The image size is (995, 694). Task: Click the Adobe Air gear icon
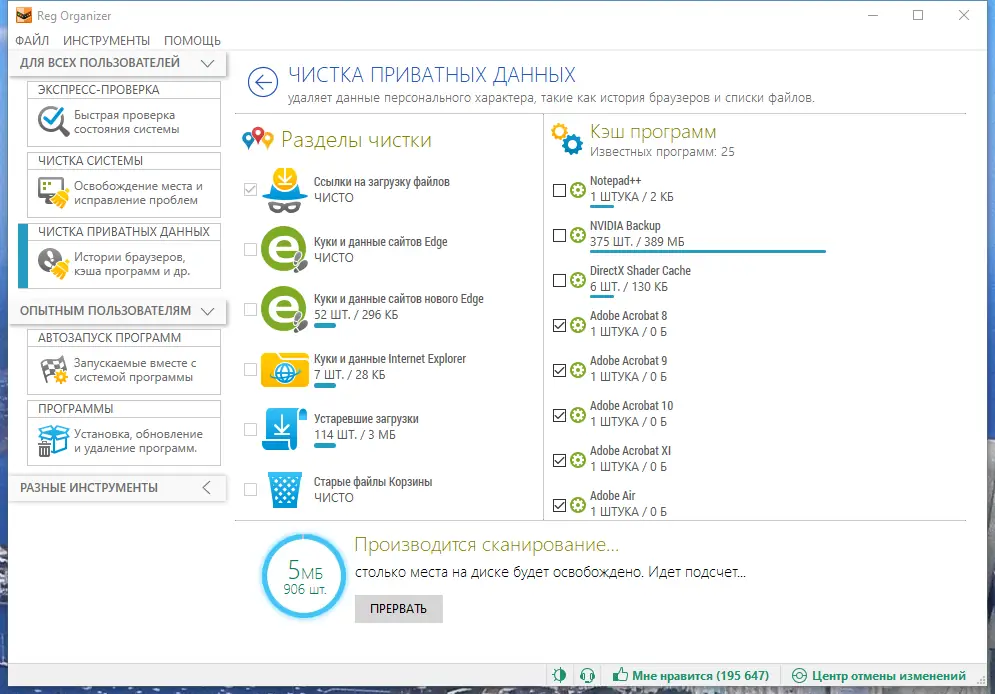click(x=577, y=505)
